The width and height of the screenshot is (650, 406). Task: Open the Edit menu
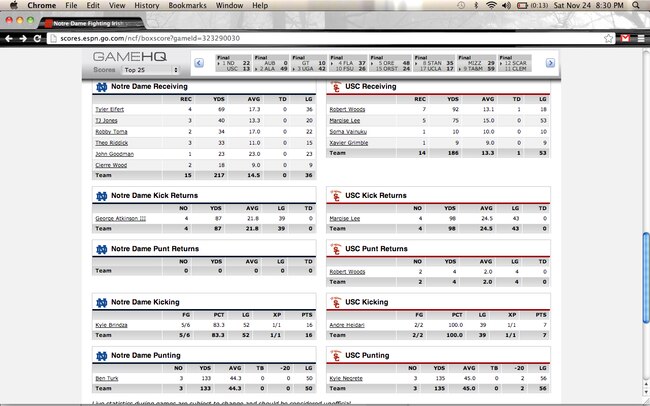point(93,5)
